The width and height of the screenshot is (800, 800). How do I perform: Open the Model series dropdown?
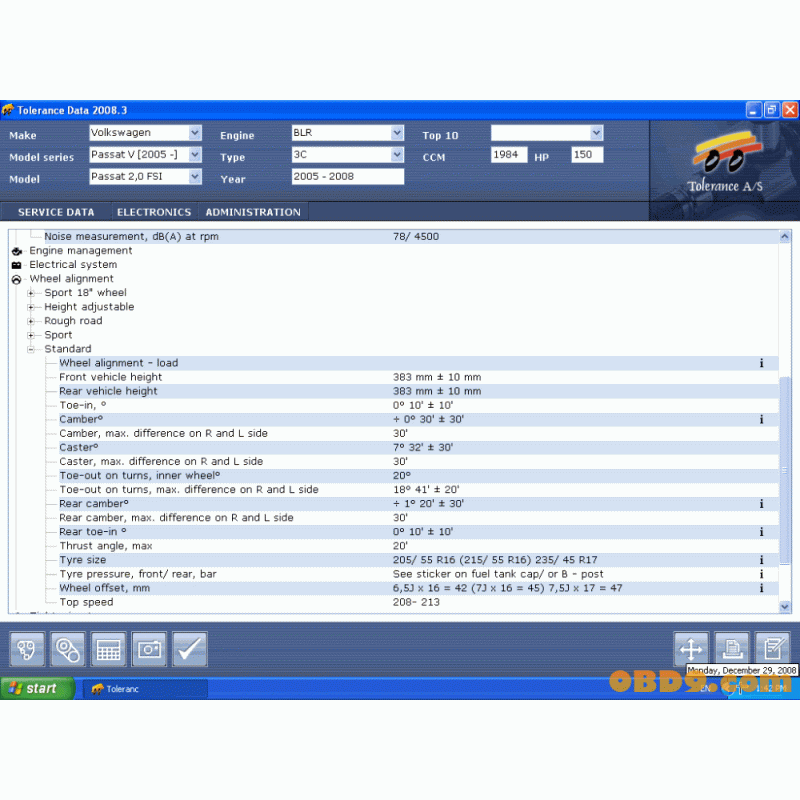tap(195, 155)
